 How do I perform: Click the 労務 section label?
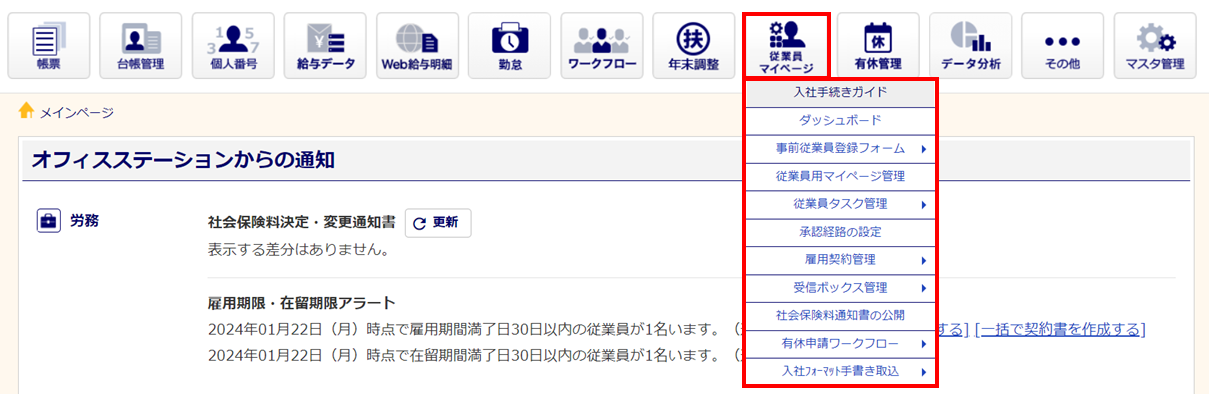click(84, 221)
